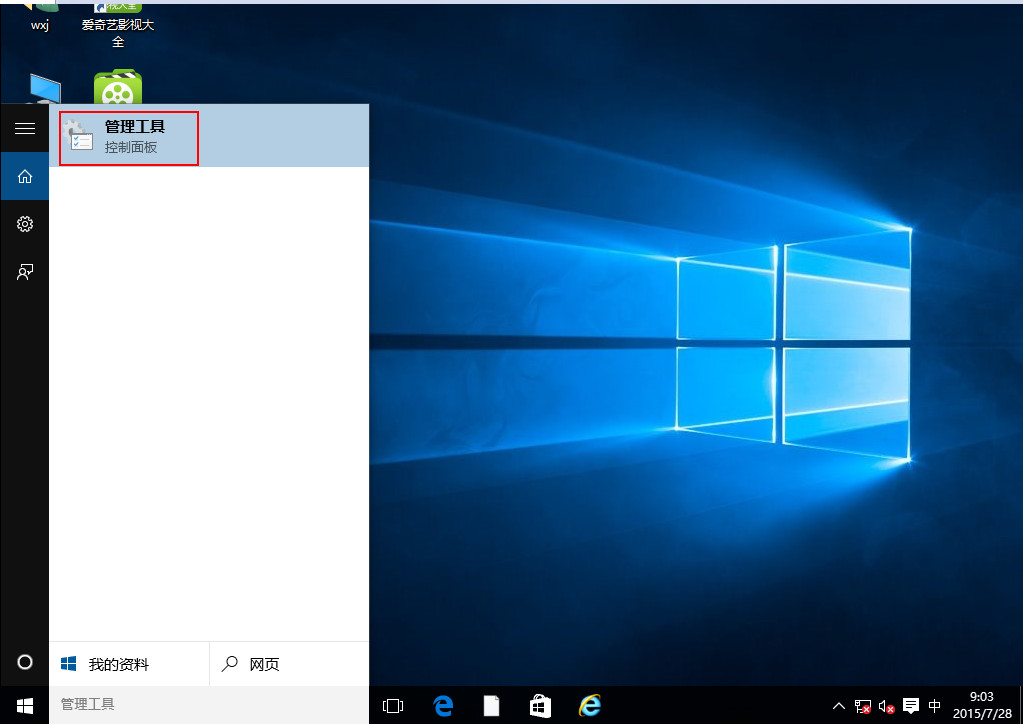Open the Action Center notification icon
Screen dimensions: 1023x724
[x=911, y=706]
